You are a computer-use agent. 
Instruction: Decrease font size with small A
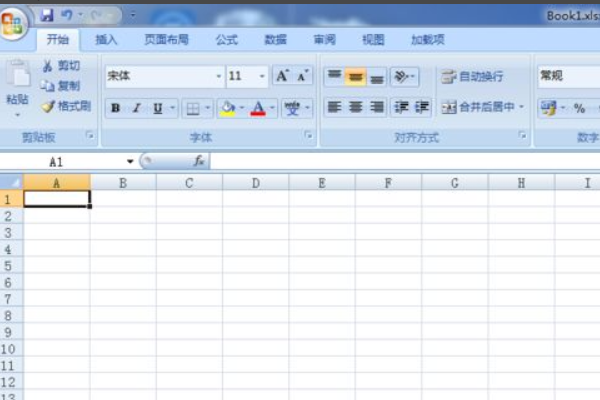coord(303,76)
